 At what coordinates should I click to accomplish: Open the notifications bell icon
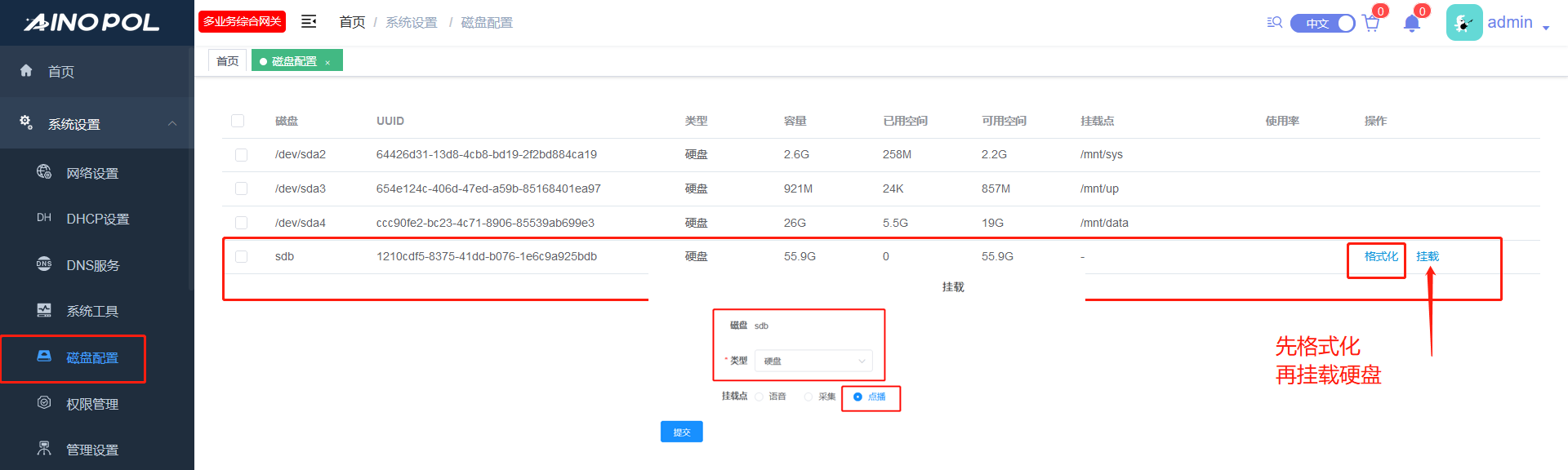tap(1412, 24)
